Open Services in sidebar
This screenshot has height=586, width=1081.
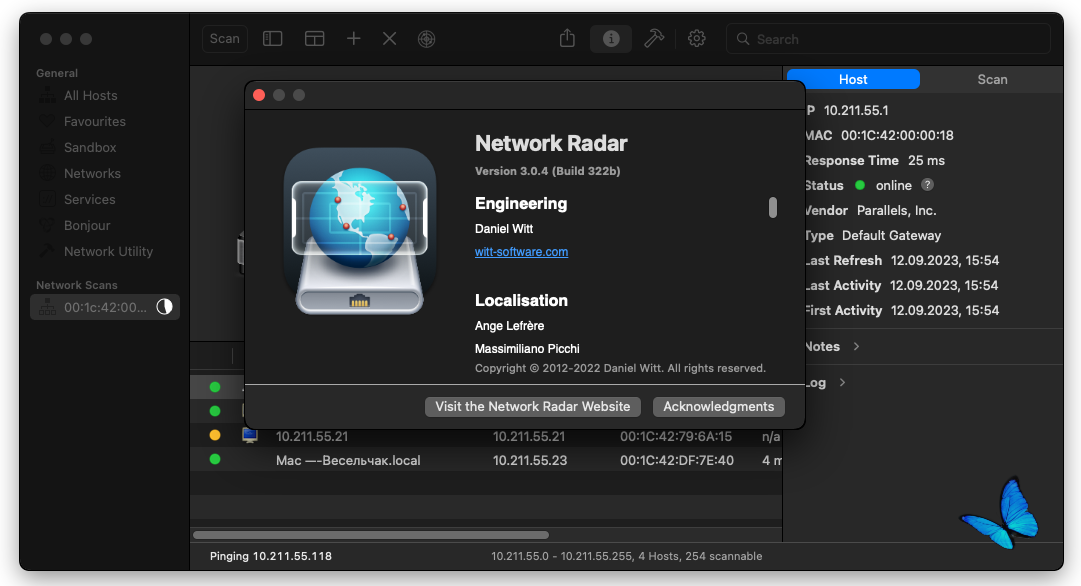point(90,199)
